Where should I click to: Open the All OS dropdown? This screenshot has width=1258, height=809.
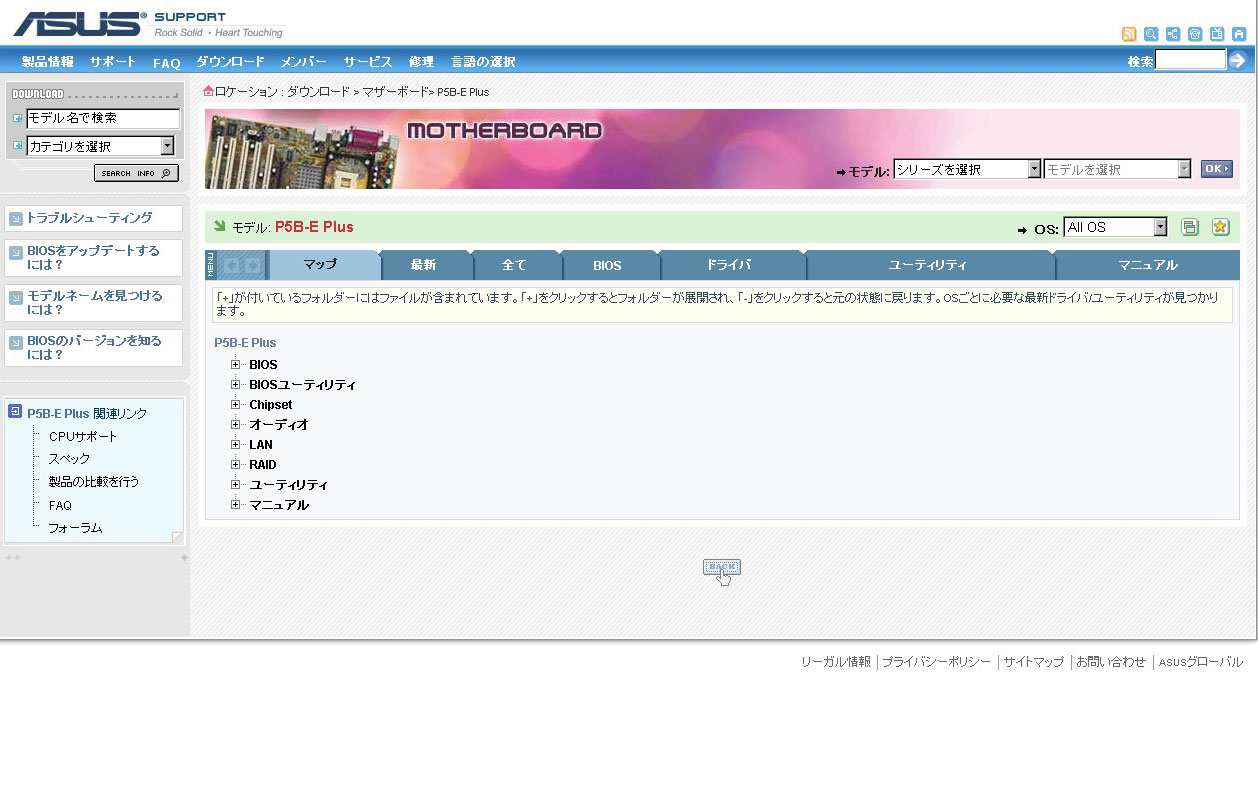pos(1115,227)
